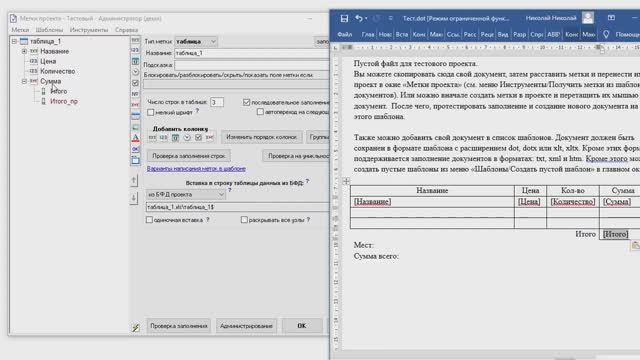Click the table move handle in Word document

(x=346, y=181)
